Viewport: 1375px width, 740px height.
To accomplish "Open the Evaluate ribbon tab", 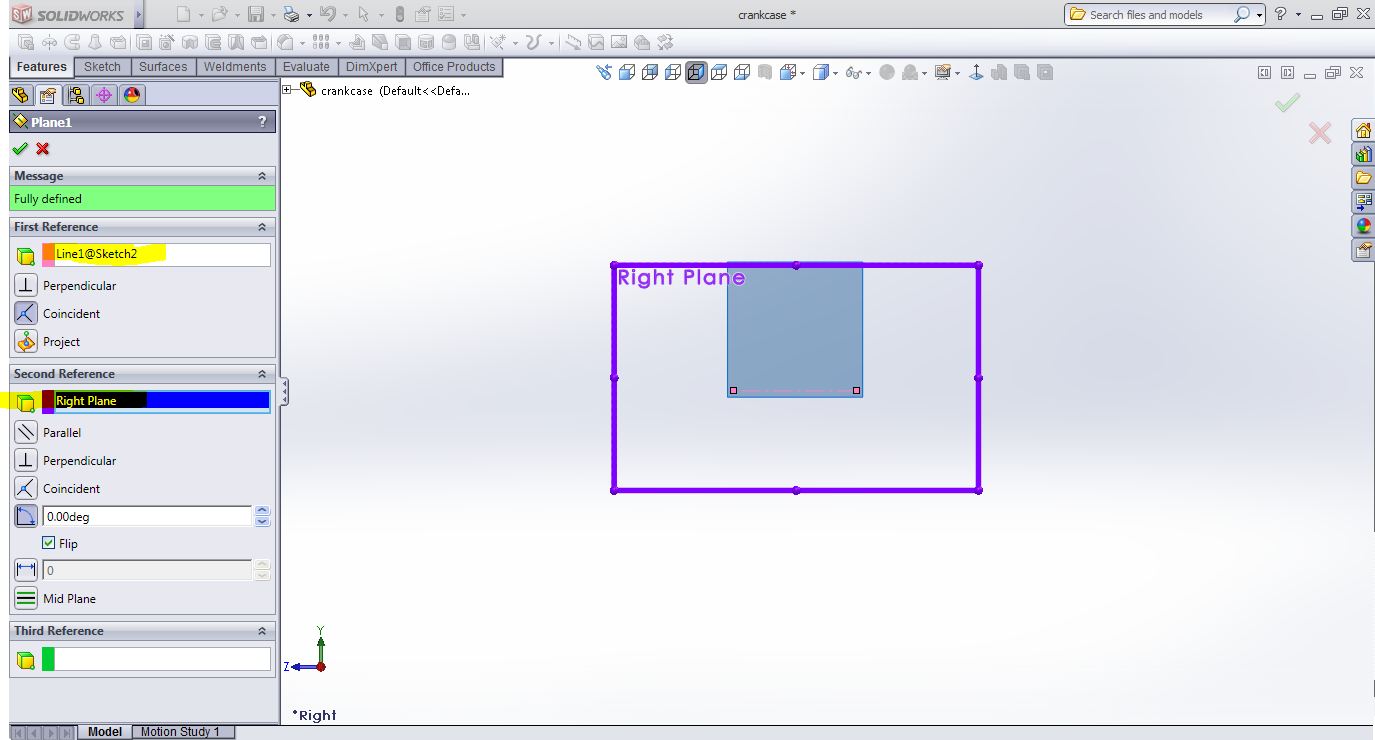I will click(306, 66).
